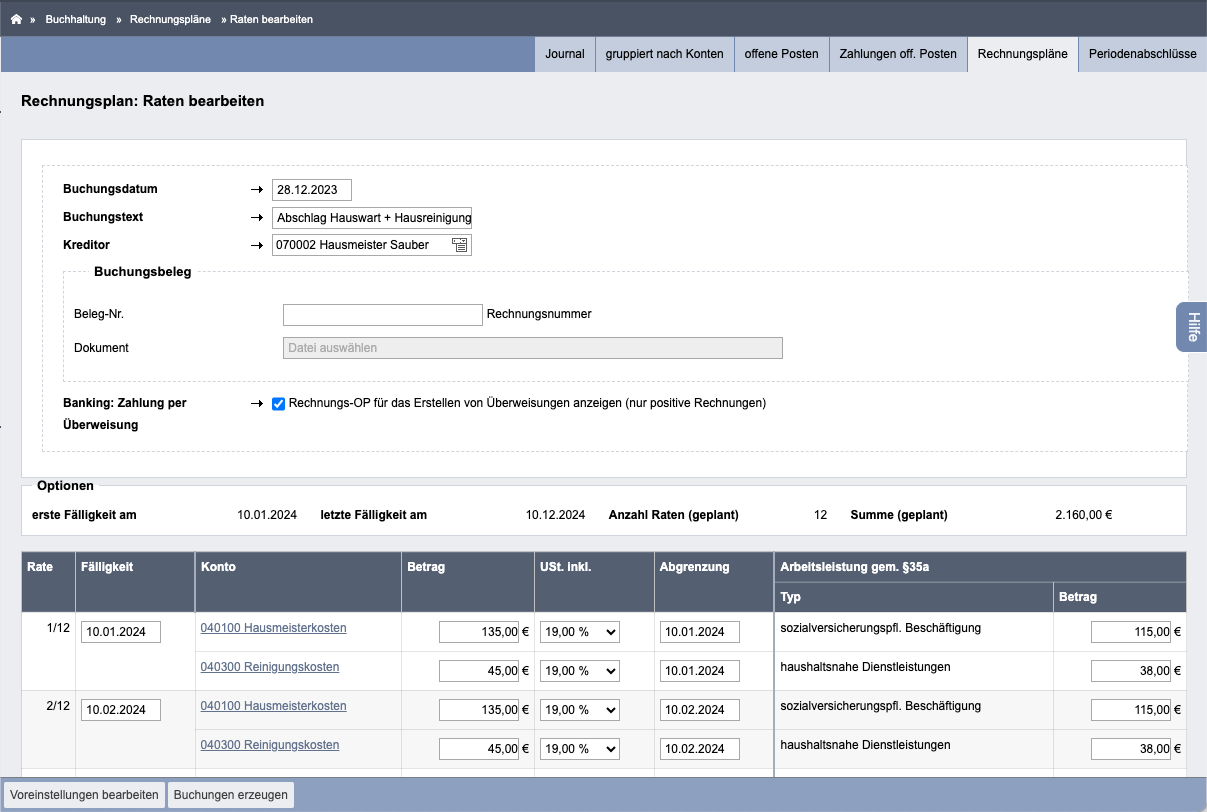This screenshot has width=1207, height=812.
Task: Click the planned sum 2.160,00 €
Action: click(1084, 516)
